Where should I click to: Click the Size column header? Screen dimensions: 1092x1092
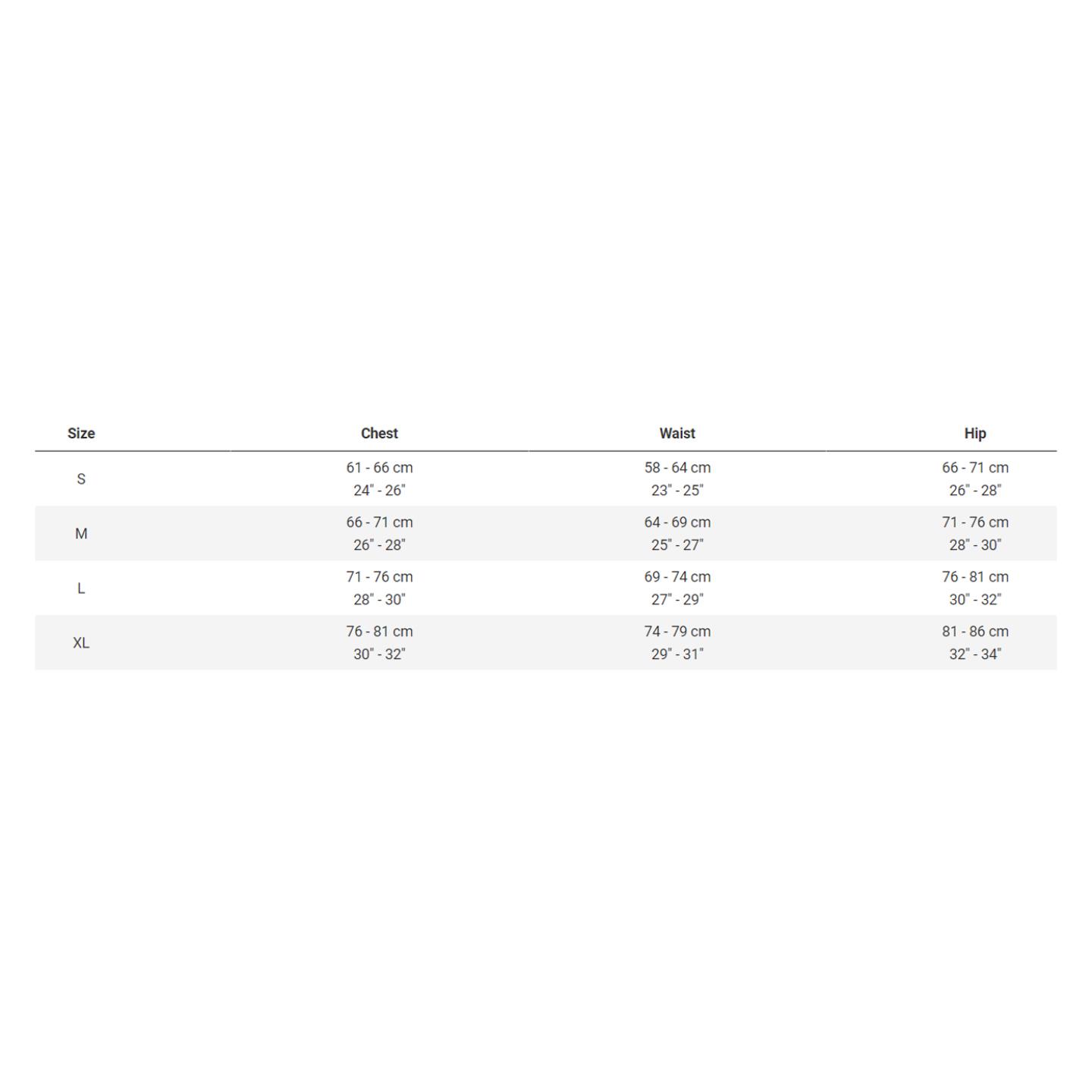(81, 433)
